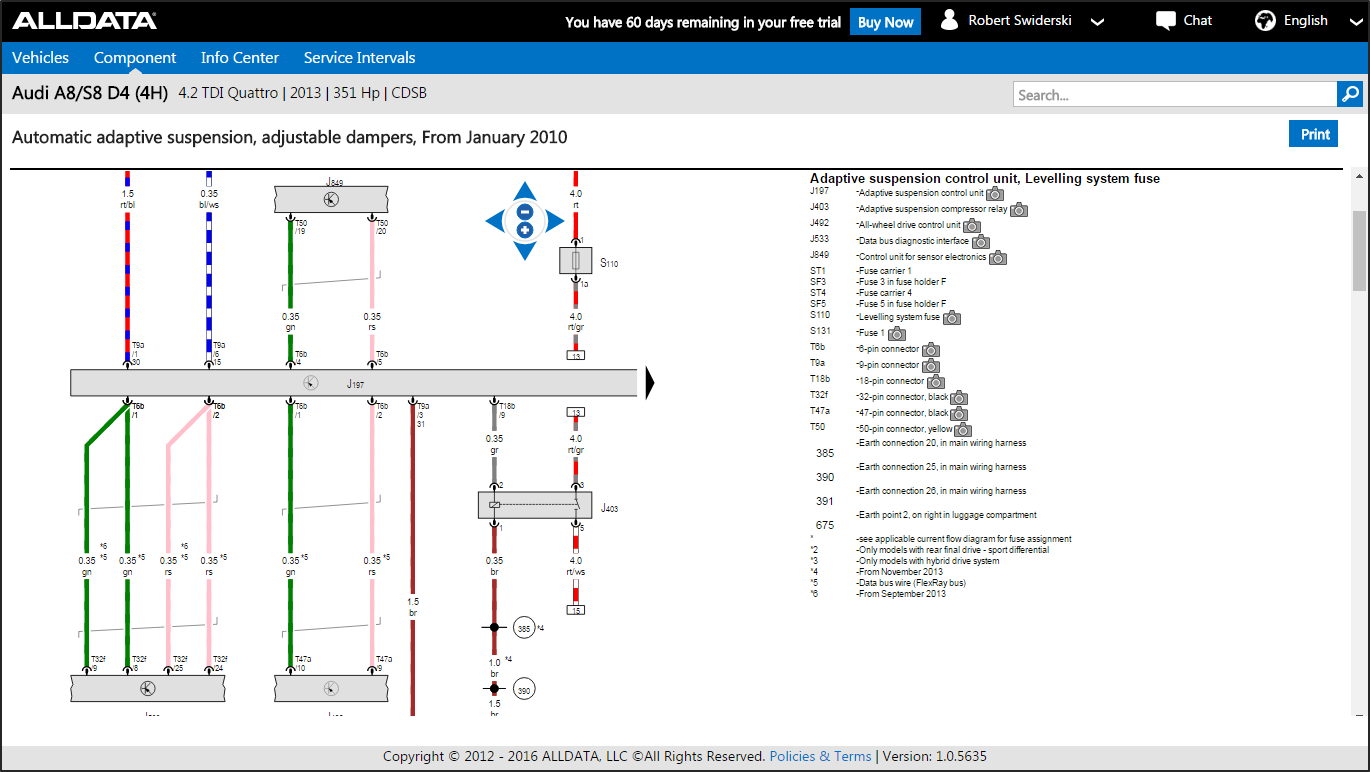This screenshot has width=1370, height=772.
Task: Open the Vehicles tab
Action: tap(41, 58)
